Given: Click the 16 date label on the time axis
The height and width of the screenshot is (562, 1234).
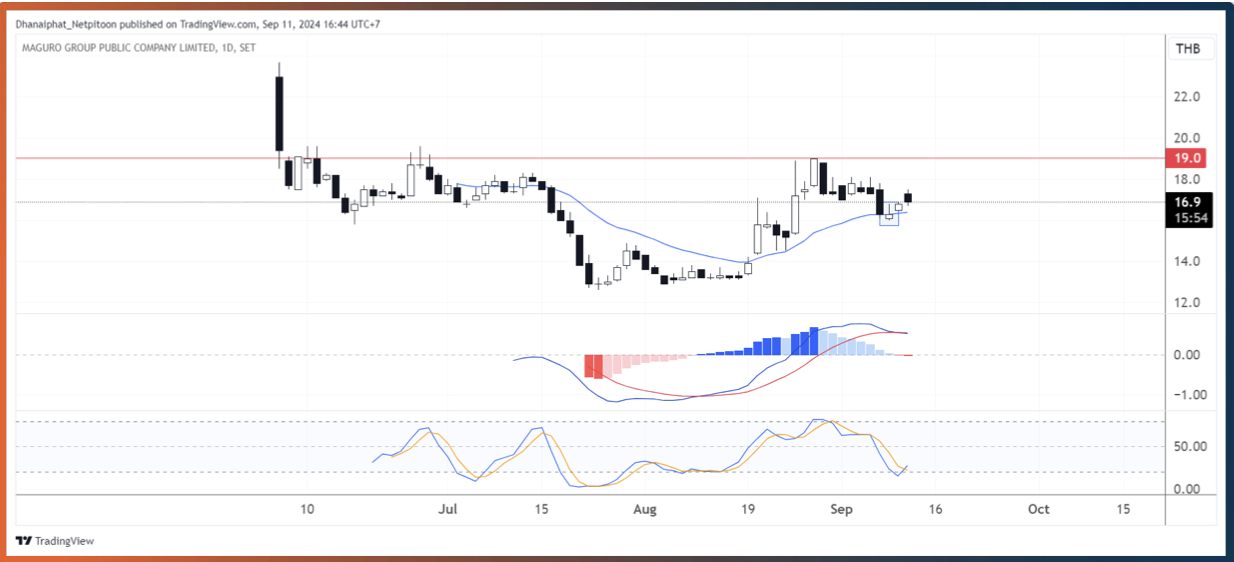Looking at the screenshot, I should pos(935,509).
